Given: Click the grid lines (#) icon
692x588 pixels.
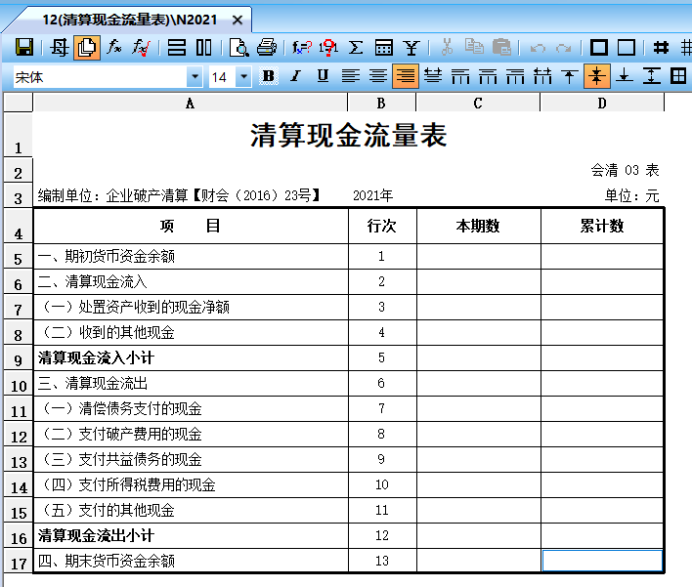Looking at the screenshot, I should [660, 47].
